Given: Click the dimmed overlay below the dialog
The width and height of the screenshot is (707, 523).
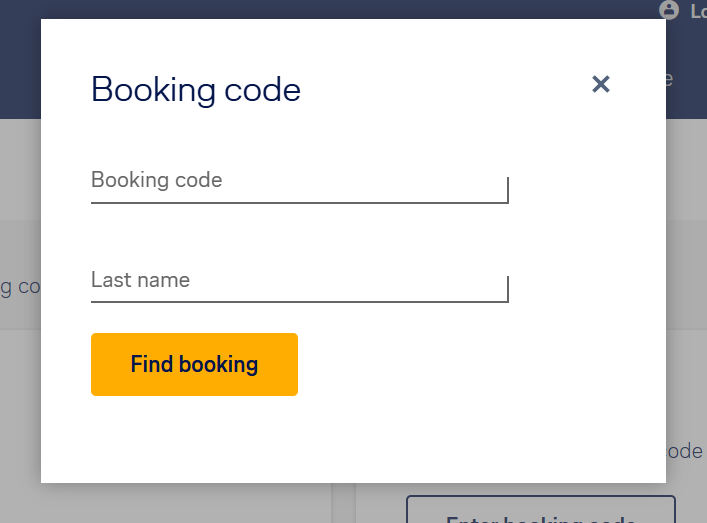Looking at the screenshot, I should (180, 503).
